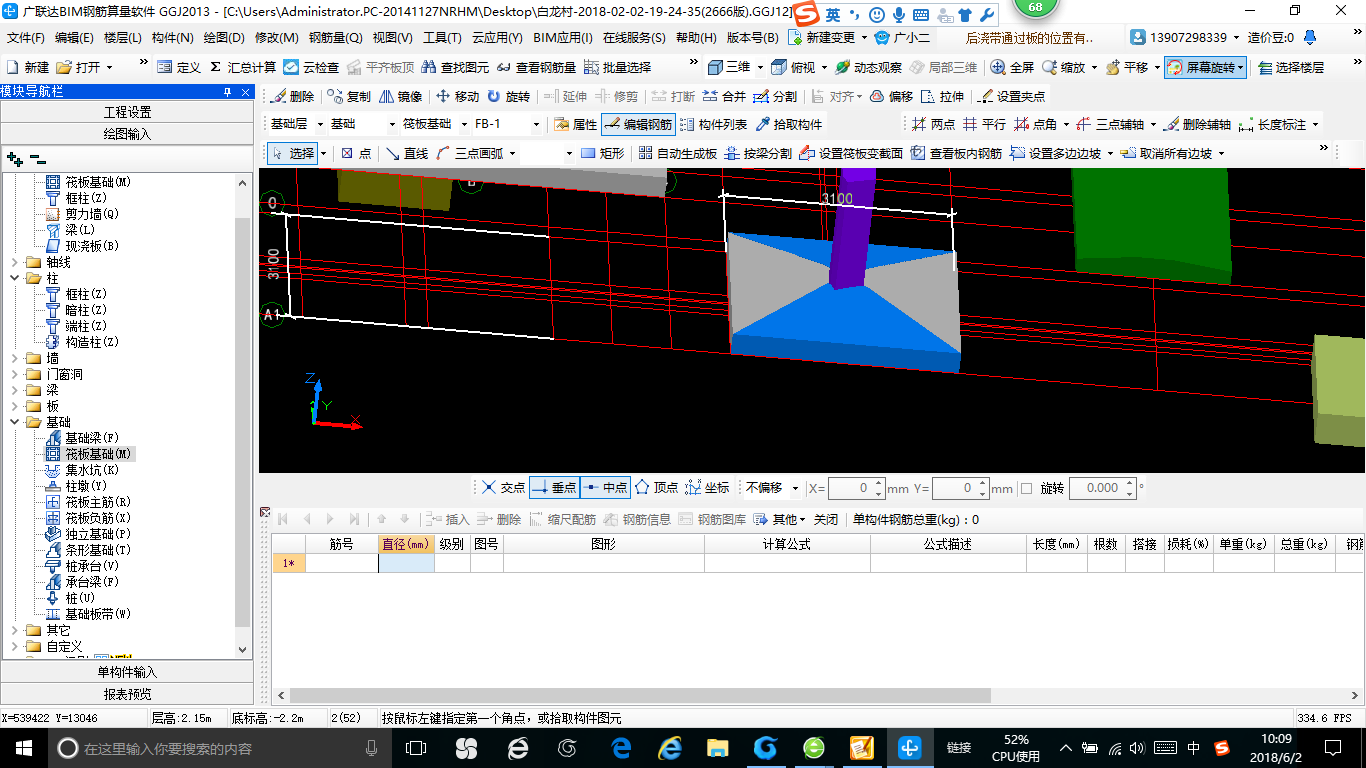Select the 平移 pan tool
The height and width of the screenshot is (768, 1366).
pos(1127,67)
